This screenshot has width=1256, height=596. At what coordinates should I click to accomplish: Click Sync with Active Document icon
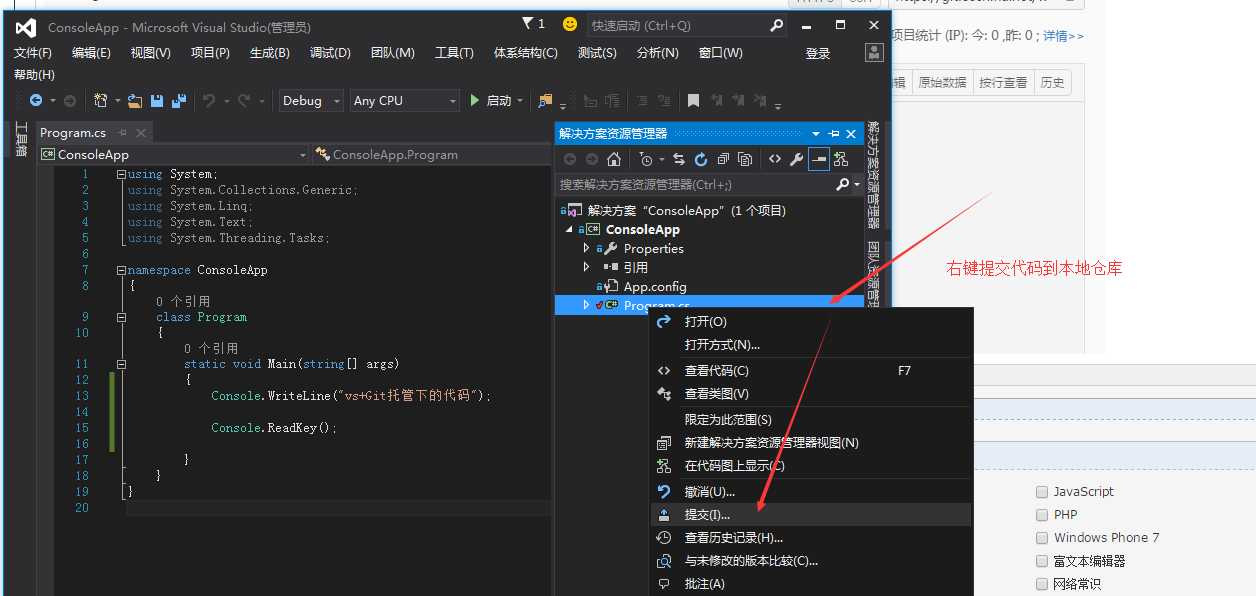679,159
